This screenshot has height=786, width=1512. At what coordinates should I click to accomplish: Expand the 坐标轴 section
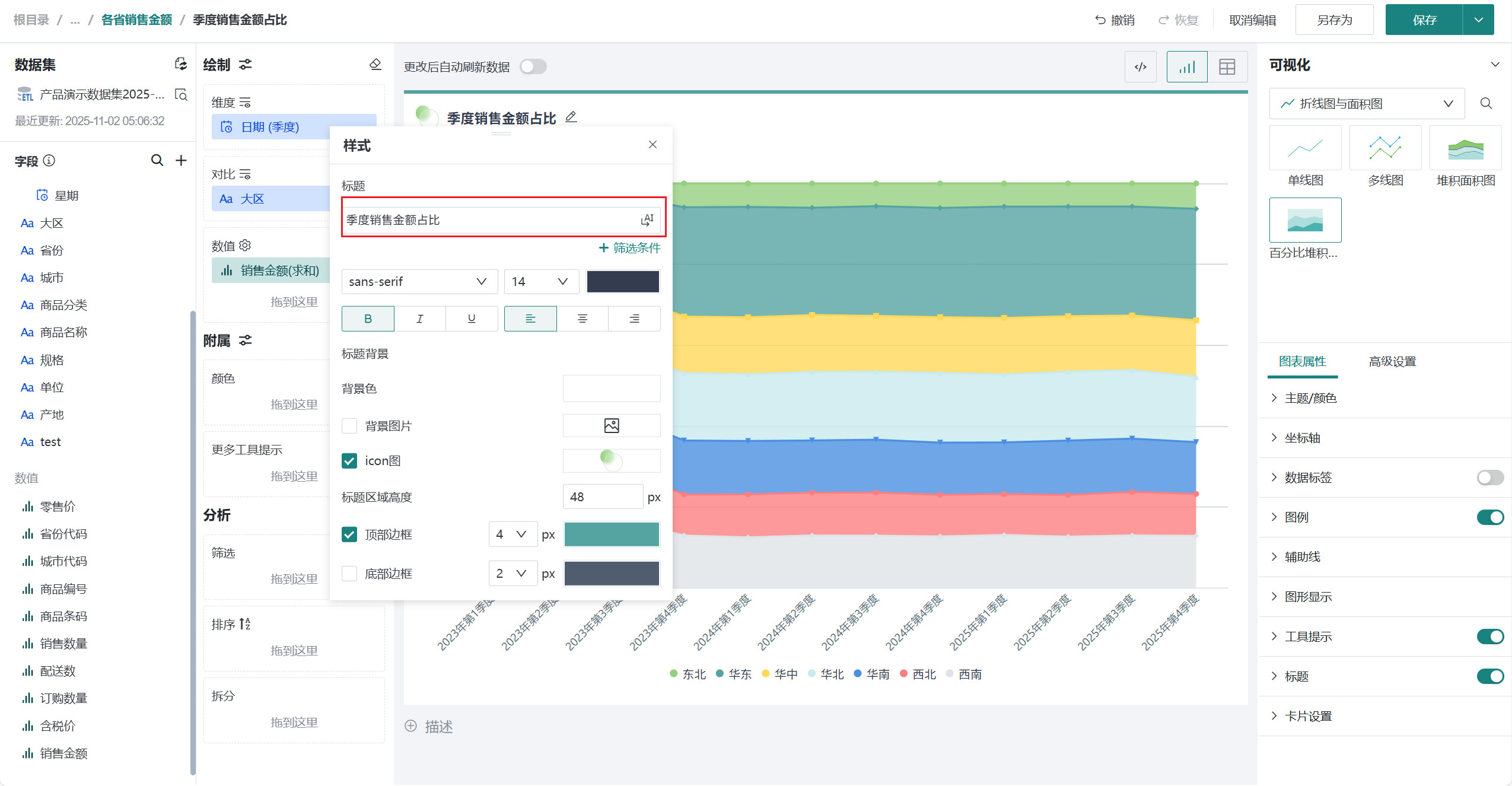pos(1302,438)
